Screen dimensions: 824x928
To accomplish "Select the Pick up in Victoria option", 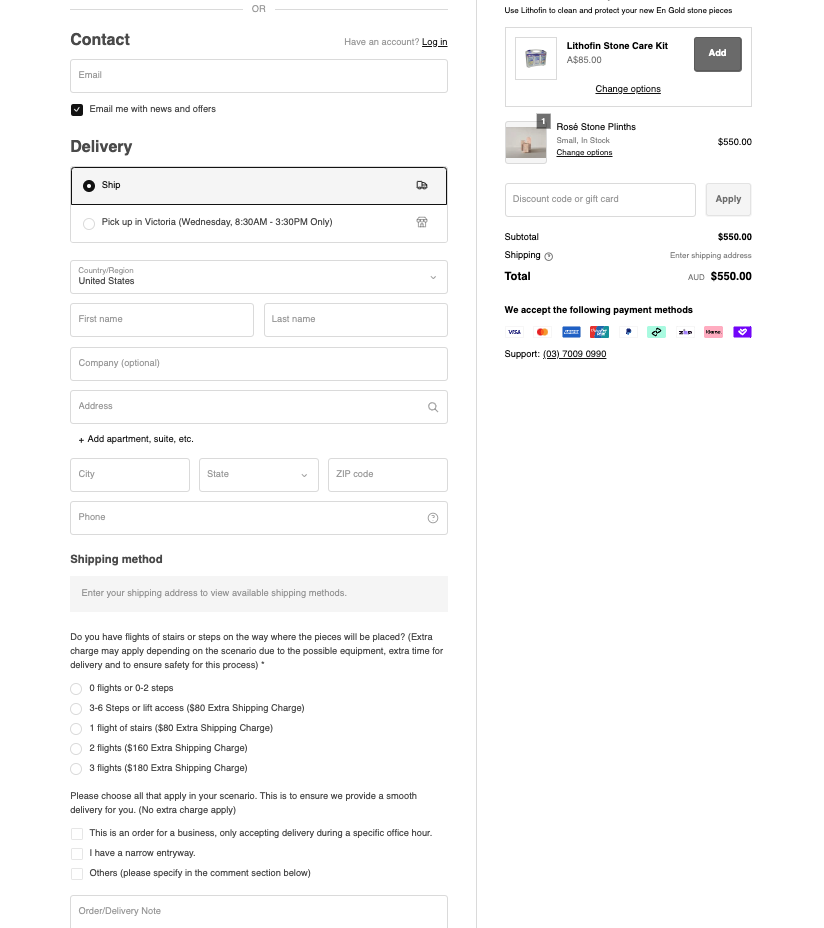I will [x=259, y=223].
